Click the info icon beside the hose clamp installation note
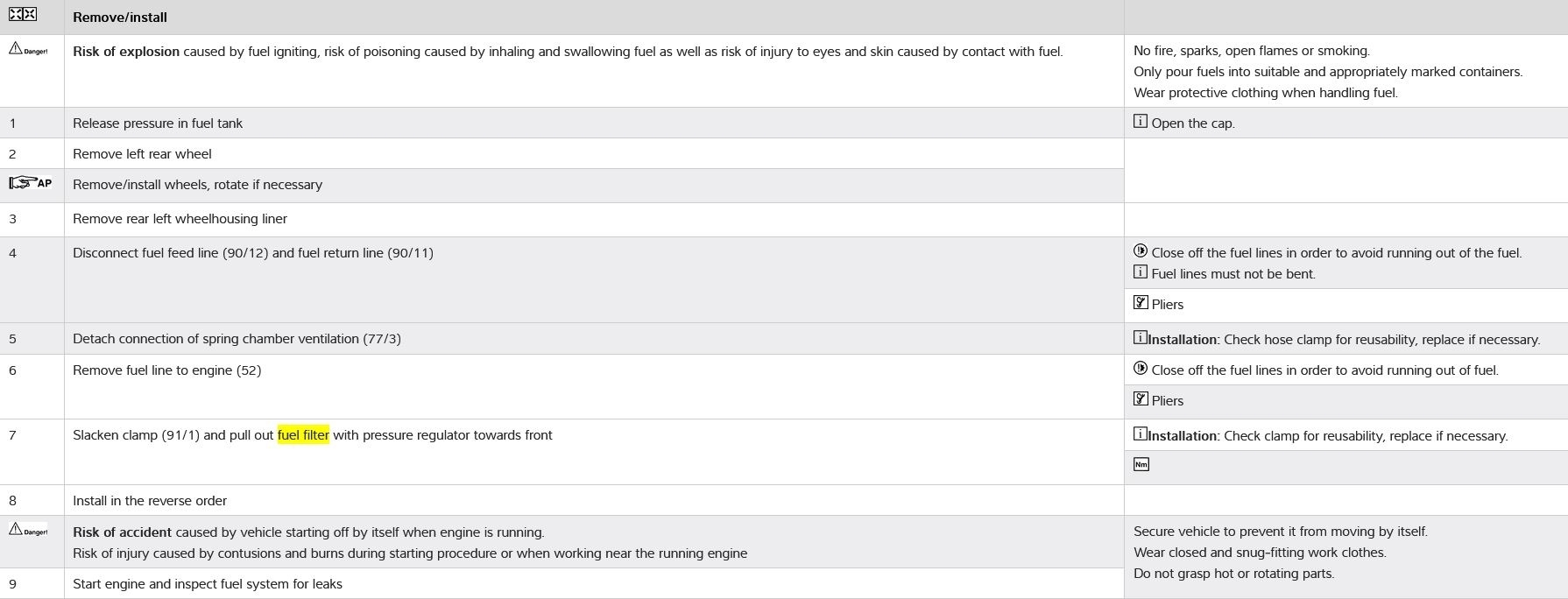1568x599 pixels. (1140, 338)
